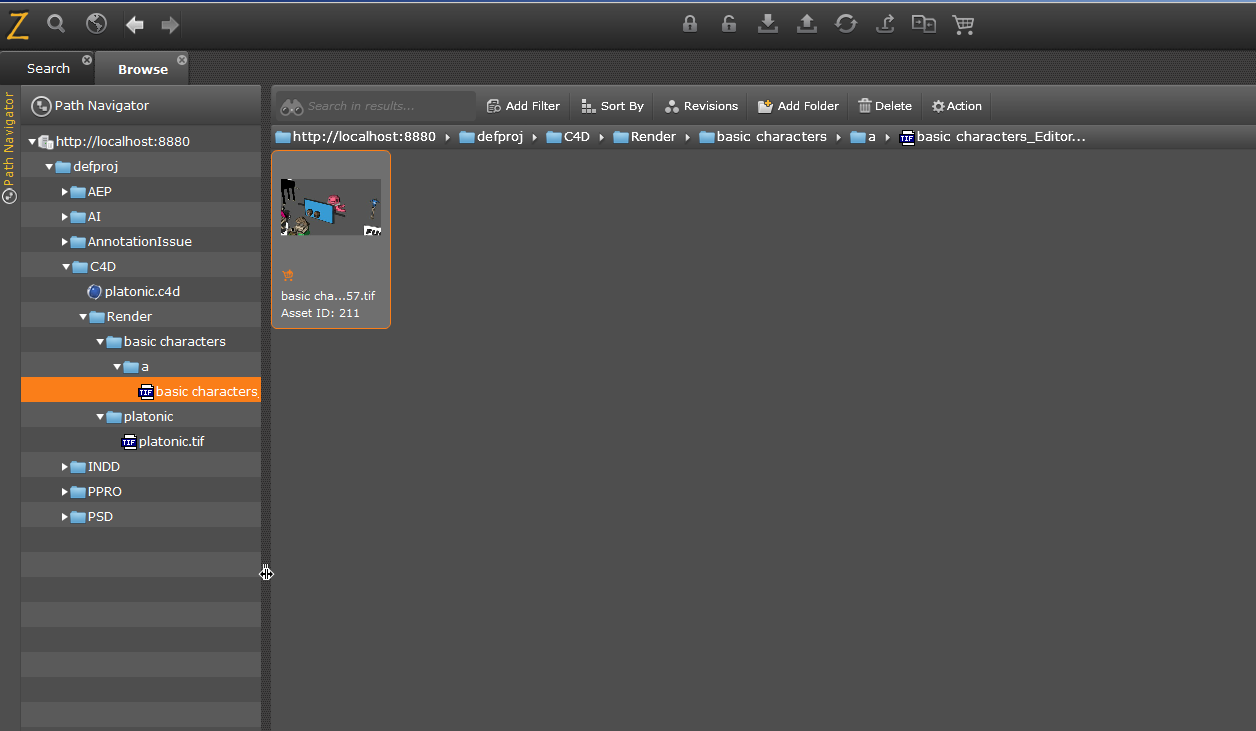The width and height of the screenshot is (1256, 731).
Task: Click the orange cart icon on asset card
Action: [x=288, y=276]
